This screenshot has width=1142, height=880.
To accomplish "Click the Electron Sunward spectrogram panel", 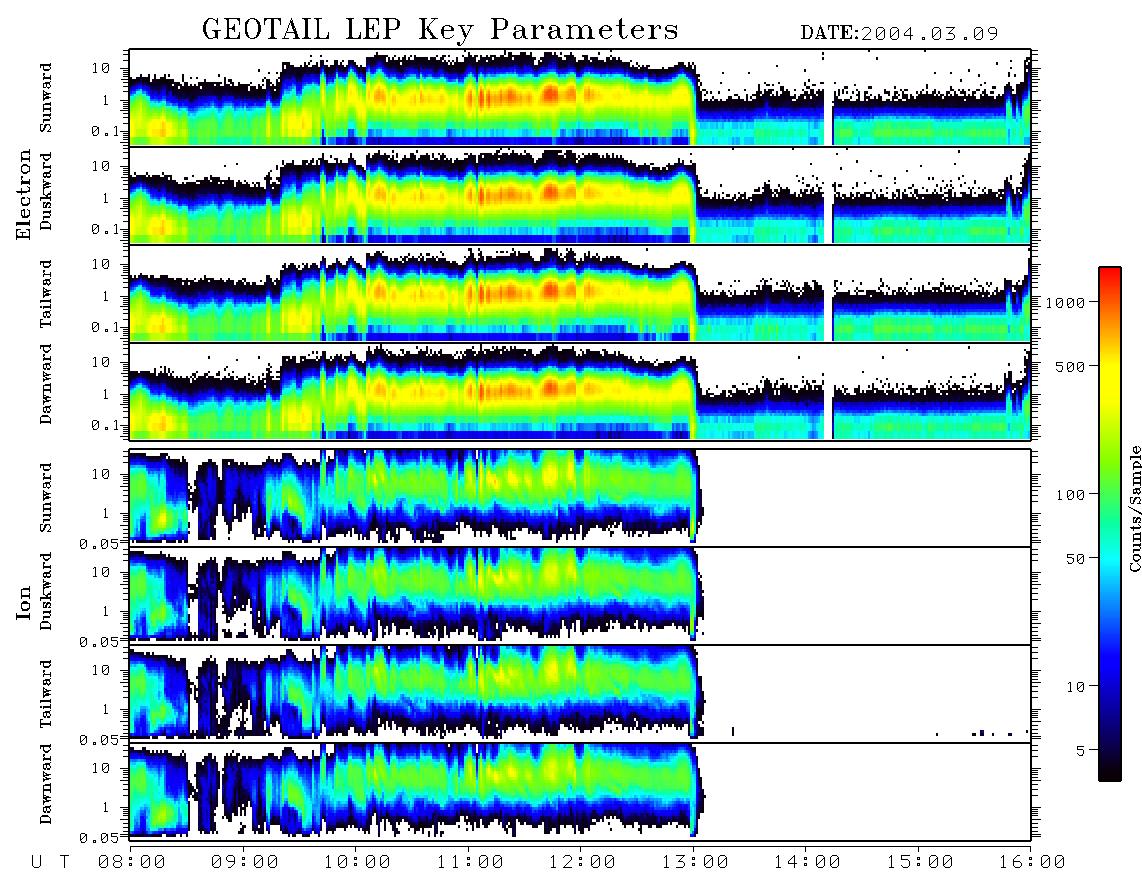I will tap(580, 98).
